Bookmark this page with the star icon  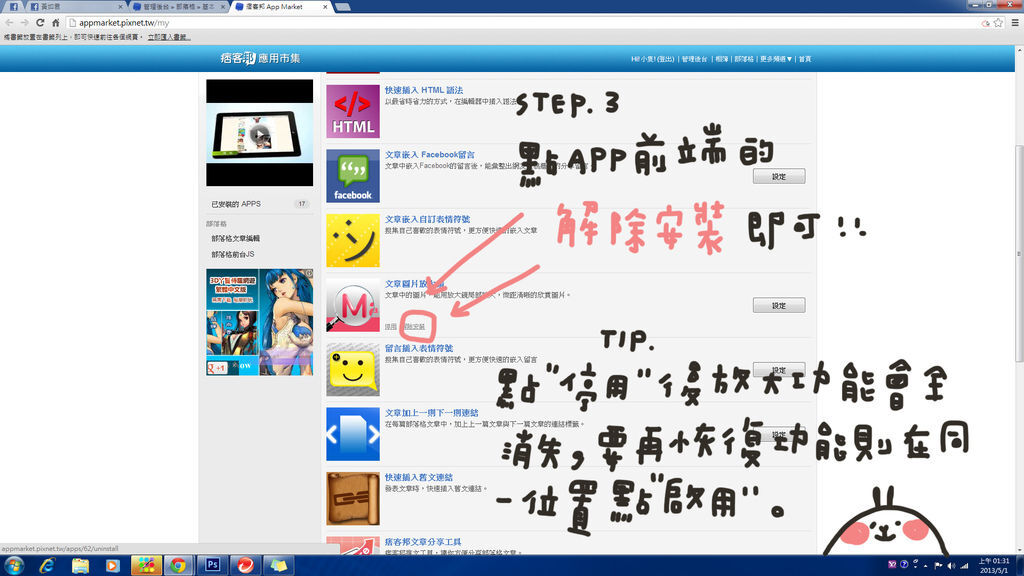(998, 23)
